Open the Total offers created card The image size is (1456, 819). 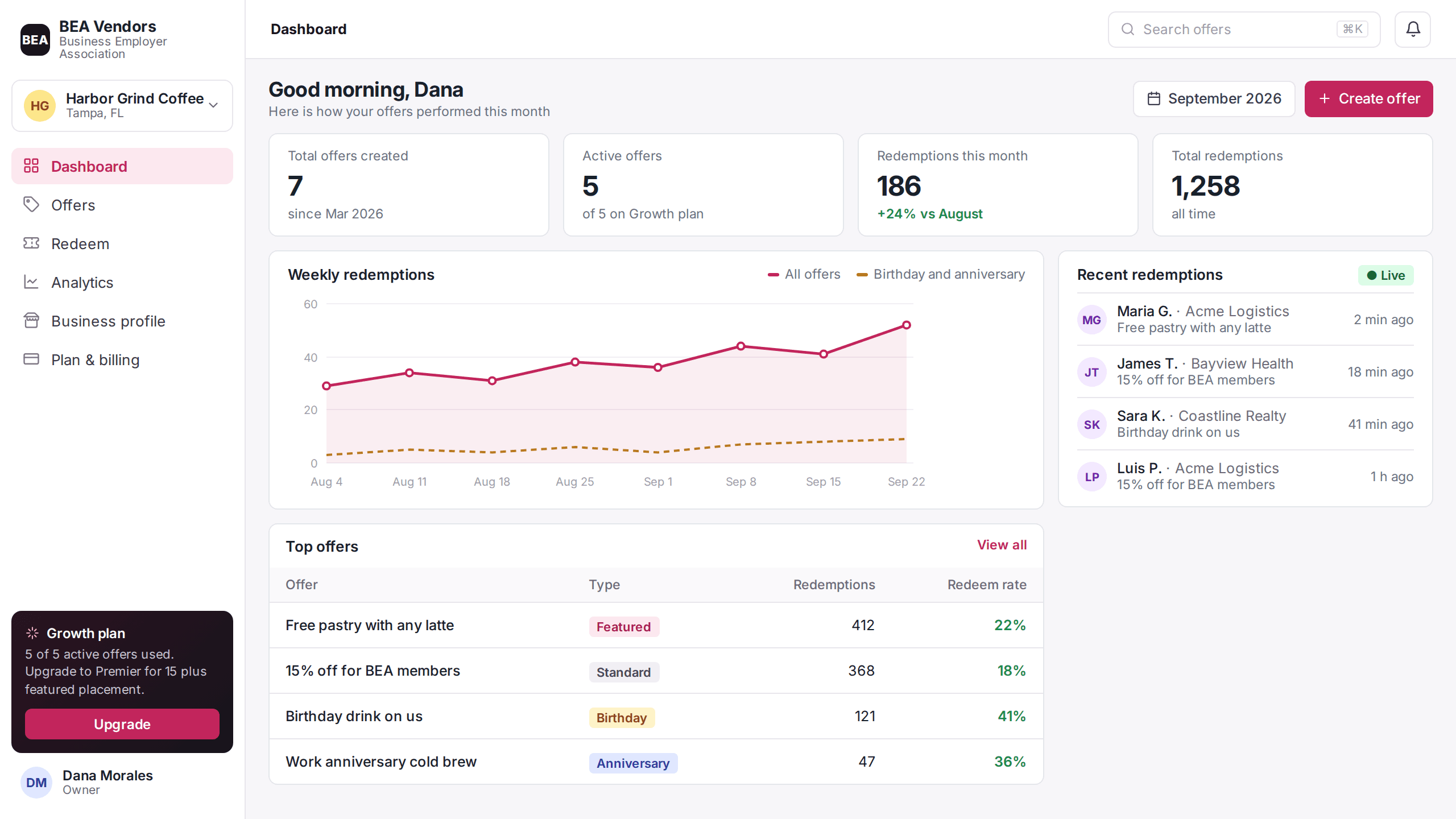(409, 185)
